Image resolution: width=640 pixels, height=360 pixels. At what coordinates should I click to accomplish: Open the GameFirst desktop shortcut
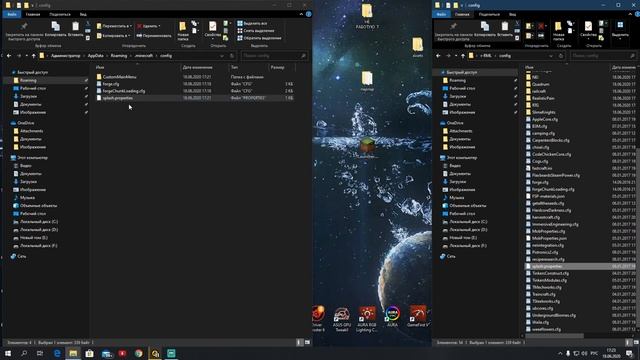418,317
